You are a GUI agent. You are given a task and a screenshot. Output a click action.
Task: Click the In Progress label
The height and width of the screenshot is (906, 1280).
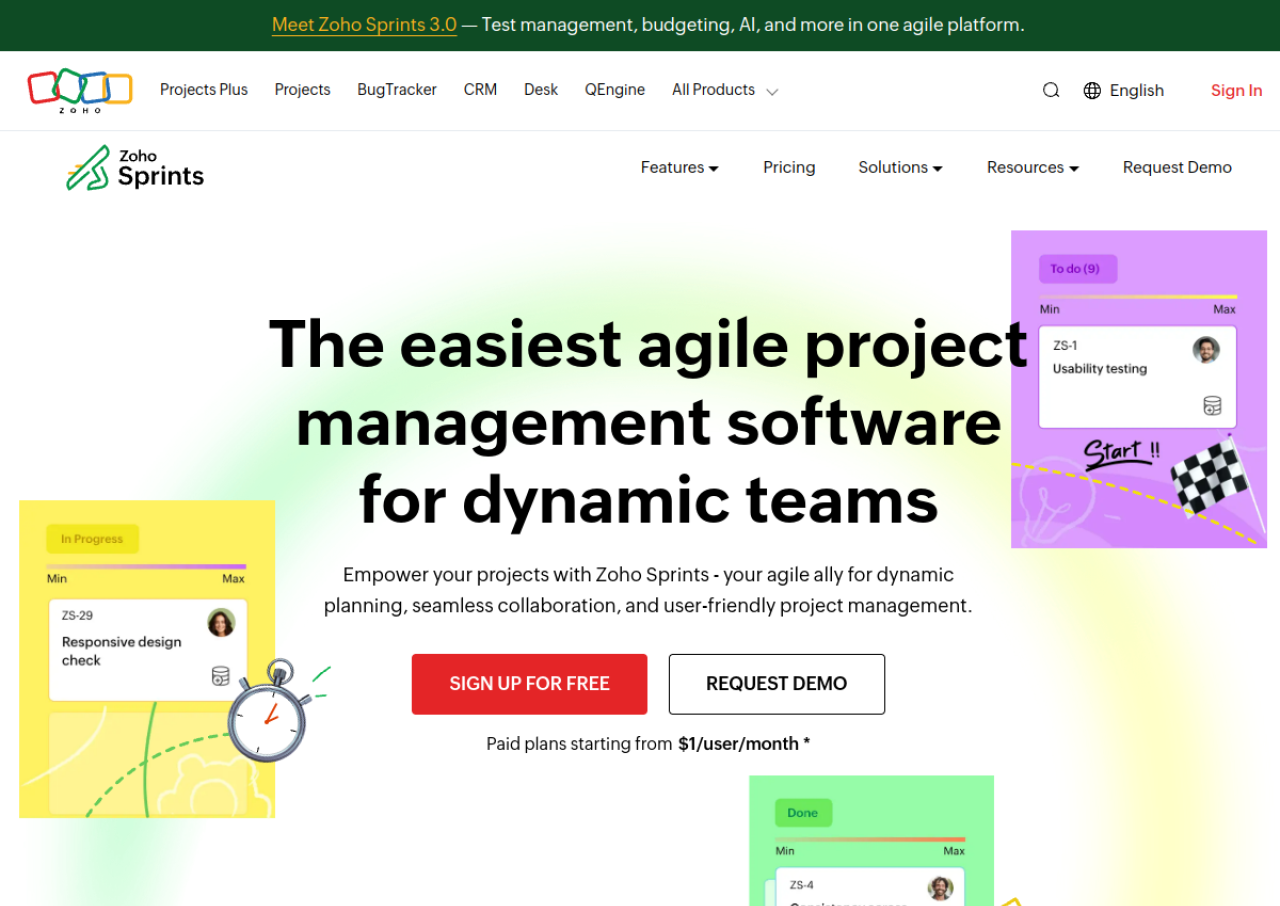pos(92,539)
